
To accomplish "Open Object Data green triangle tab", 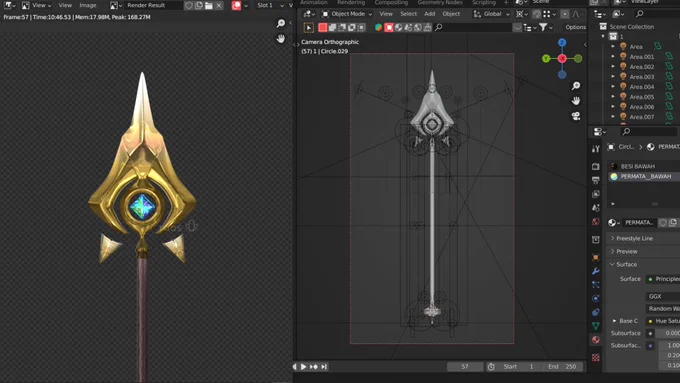I will point(595,326).
